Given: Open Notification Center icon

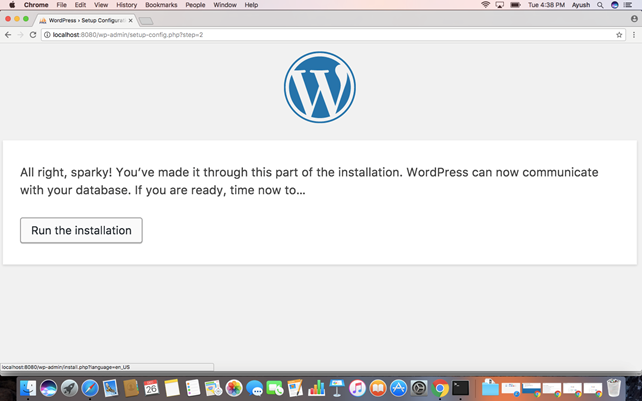Looking at the screenshot, I should [628, 5].
